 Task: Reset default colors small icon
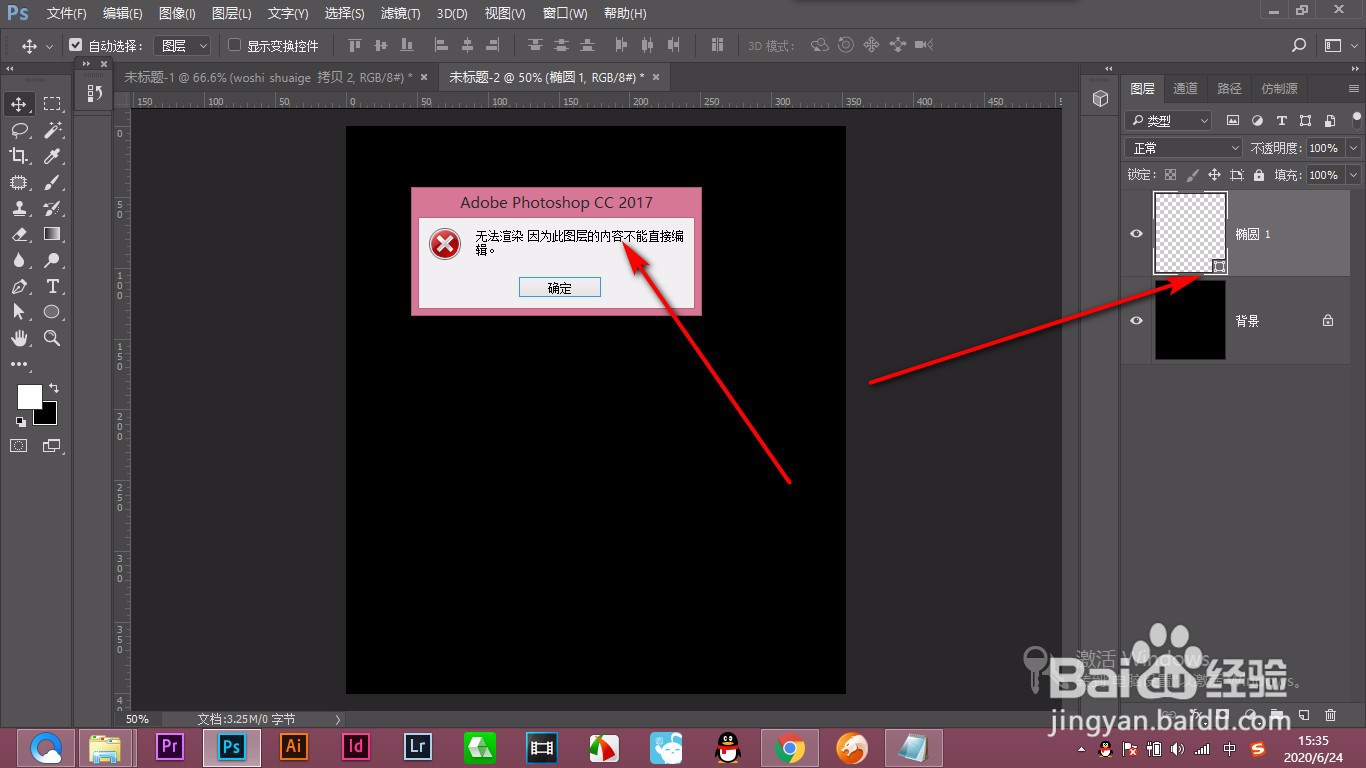(21, 422)
